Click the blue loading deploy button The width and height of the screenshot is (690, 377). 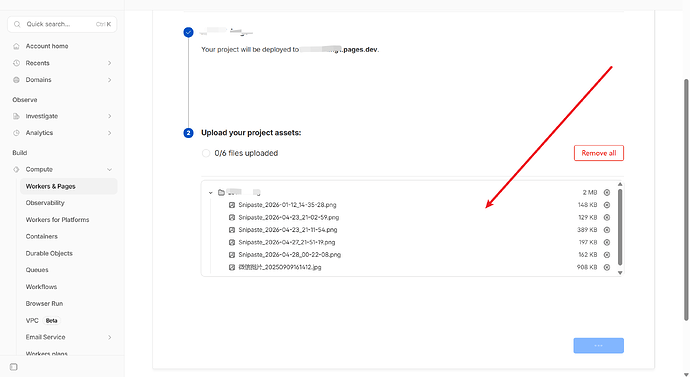[598, 345]
